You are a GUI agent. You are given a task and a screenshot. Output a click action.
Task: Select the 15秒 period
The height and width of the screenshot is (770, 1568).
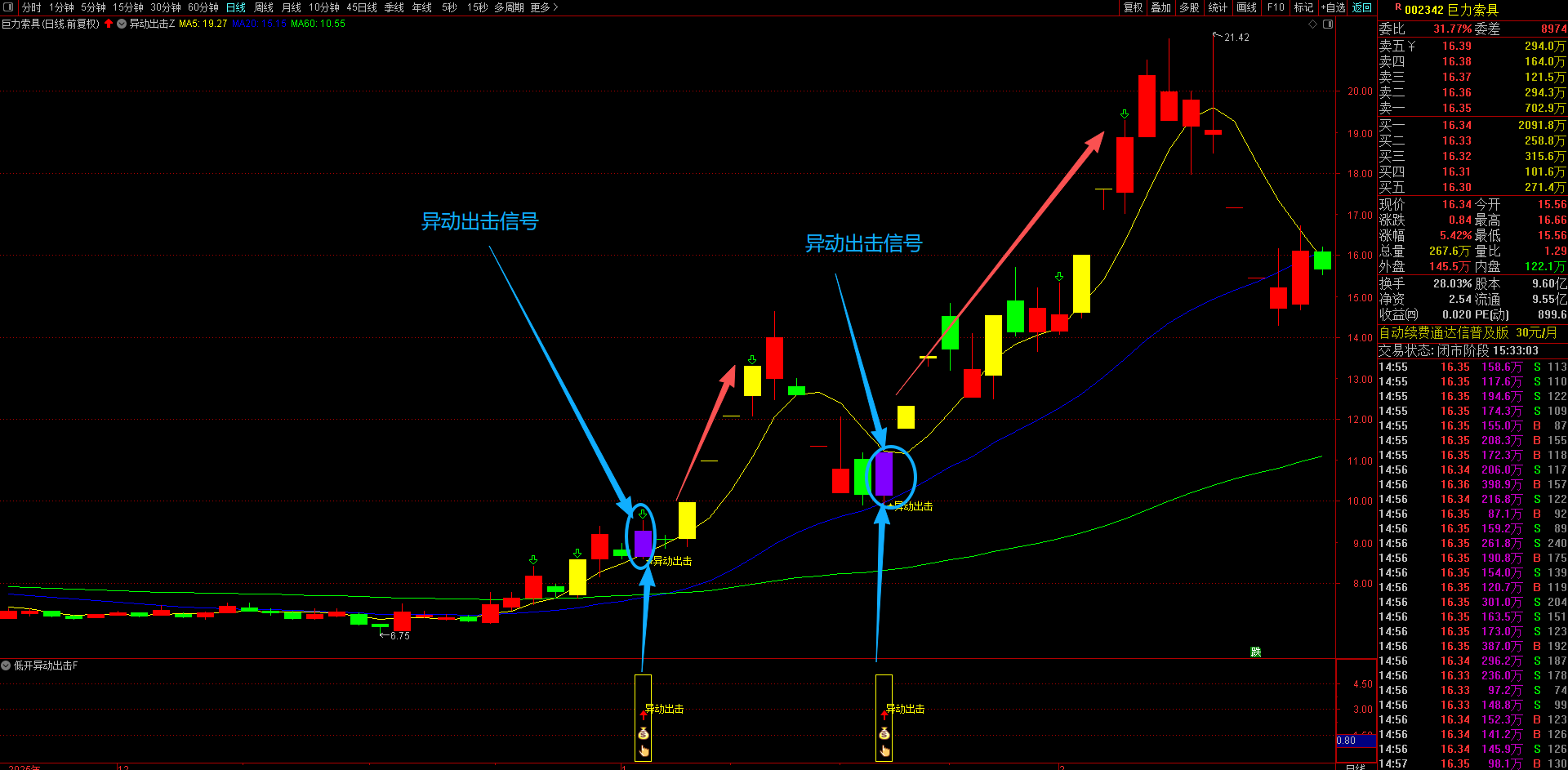(478, 7)
